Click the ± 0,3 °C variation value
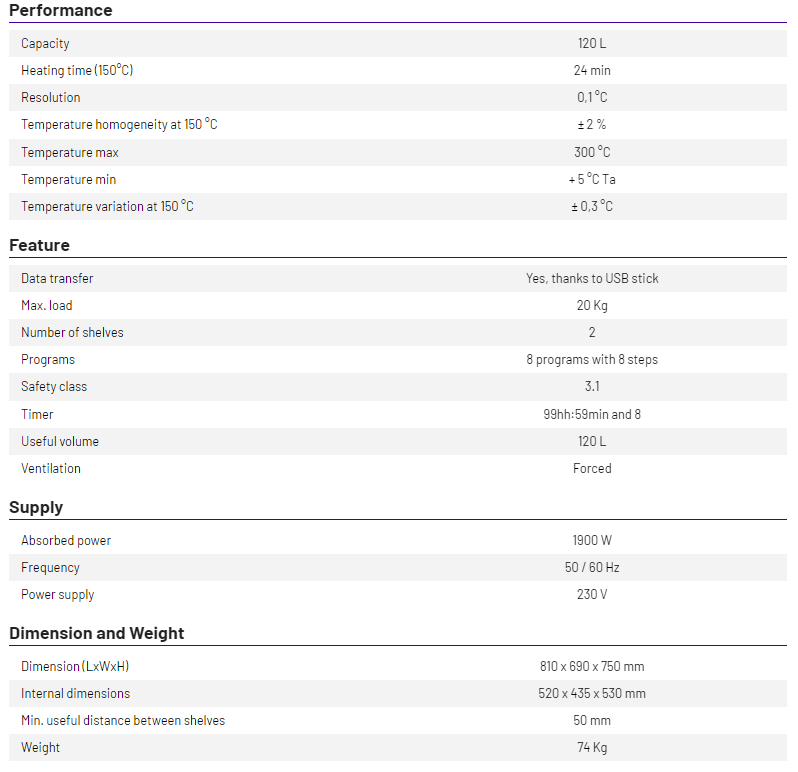Image resolution: width=798 pixels, height=772 pixels. (592, 206)
